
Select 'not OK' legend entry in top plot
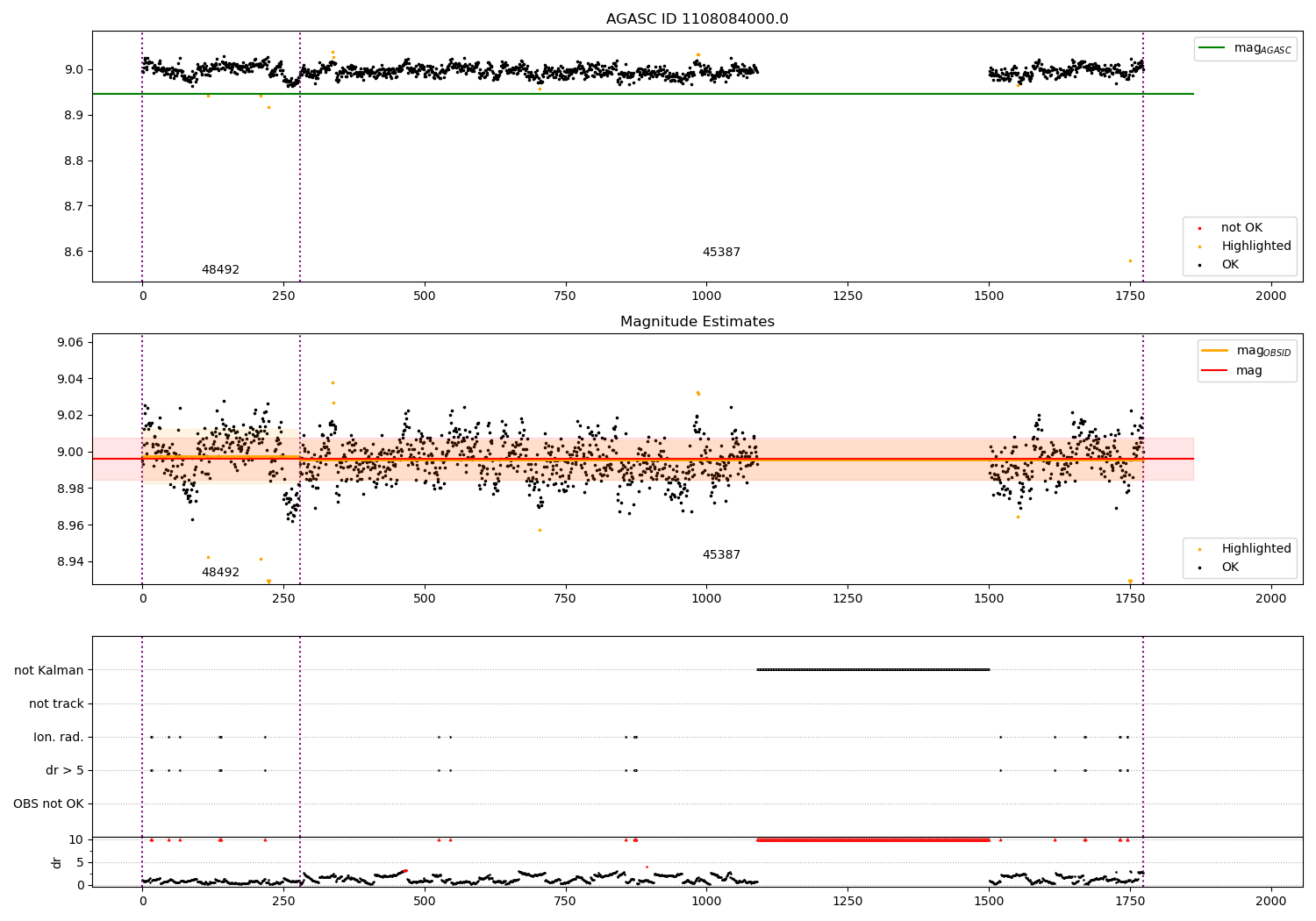point(1241,228)
